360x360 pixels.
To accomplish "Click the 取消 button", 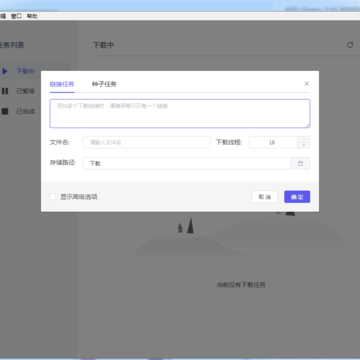I will pyautogui.click(x=265, y=197).
